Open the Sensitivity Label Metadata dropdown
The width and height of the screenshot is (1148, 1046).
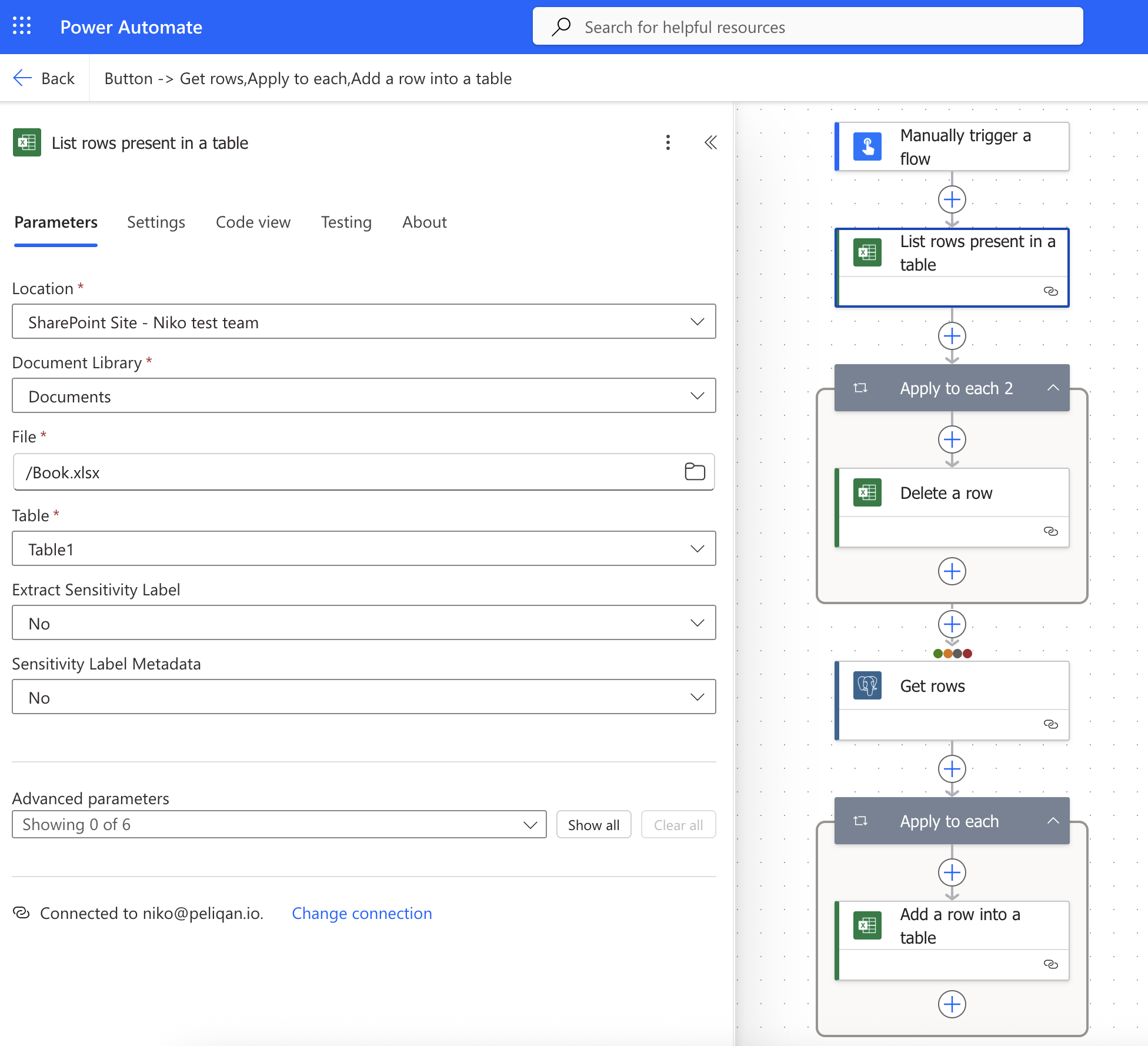point(364,697)
